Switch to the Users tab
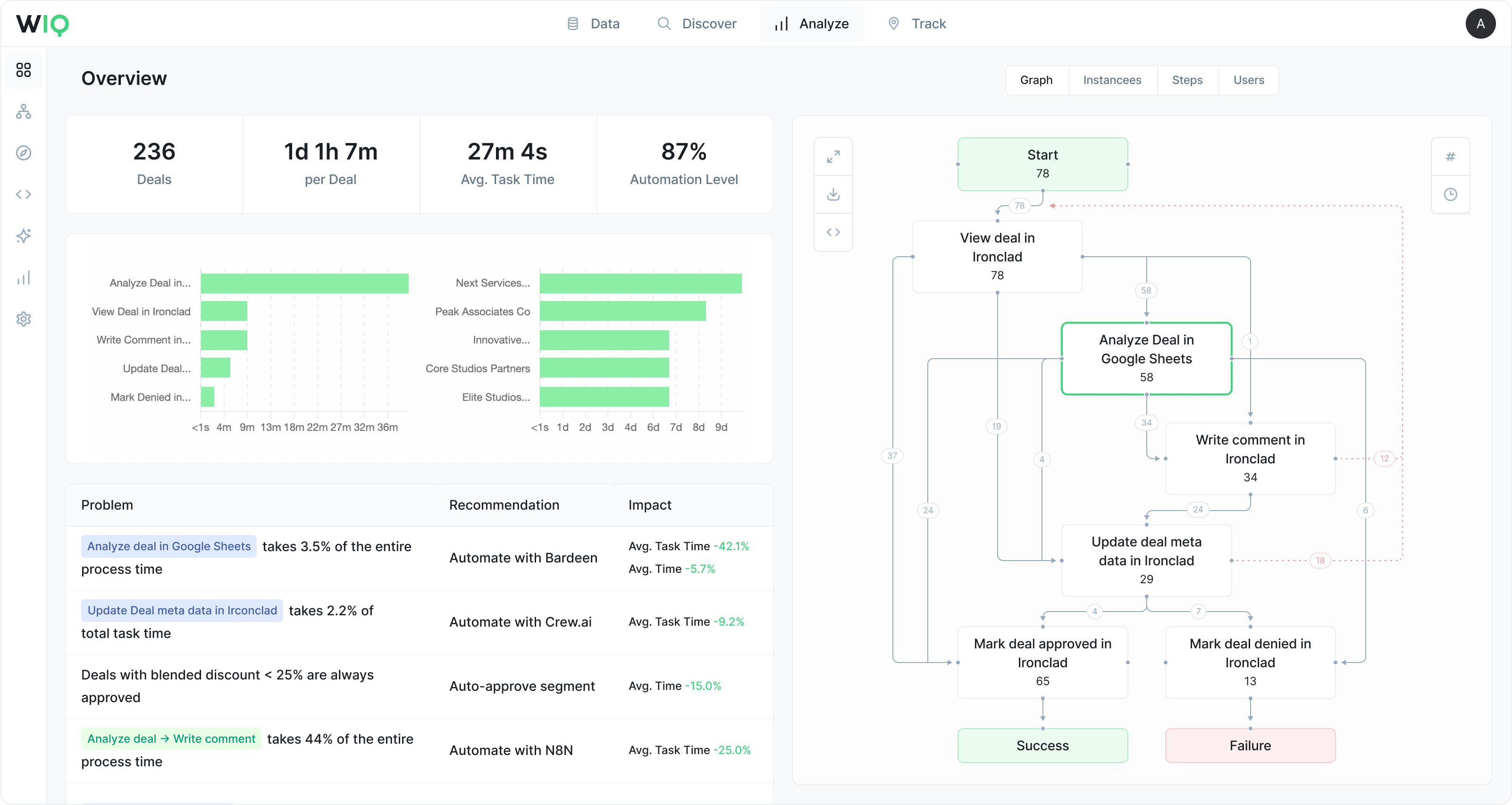The image size is (1512, 805). point(1248,80)
